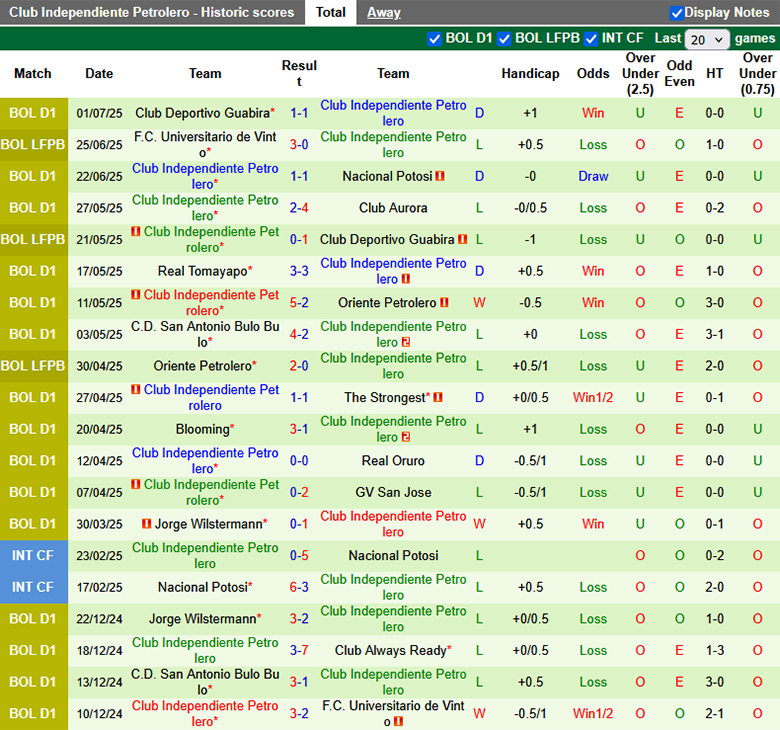This screenshot has height=730, width=780.
Task: Click red card icon beside Club Deportivo Guabira 21/05/25
Action: pyautogui.click(x=463, y=239)
